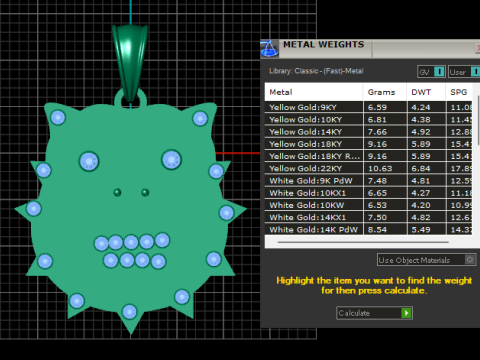This screenshot has height=360, width=480.
Task: Select the White Gold:14KX1 row
Action: pyautogui.click(x=368, y=217)
